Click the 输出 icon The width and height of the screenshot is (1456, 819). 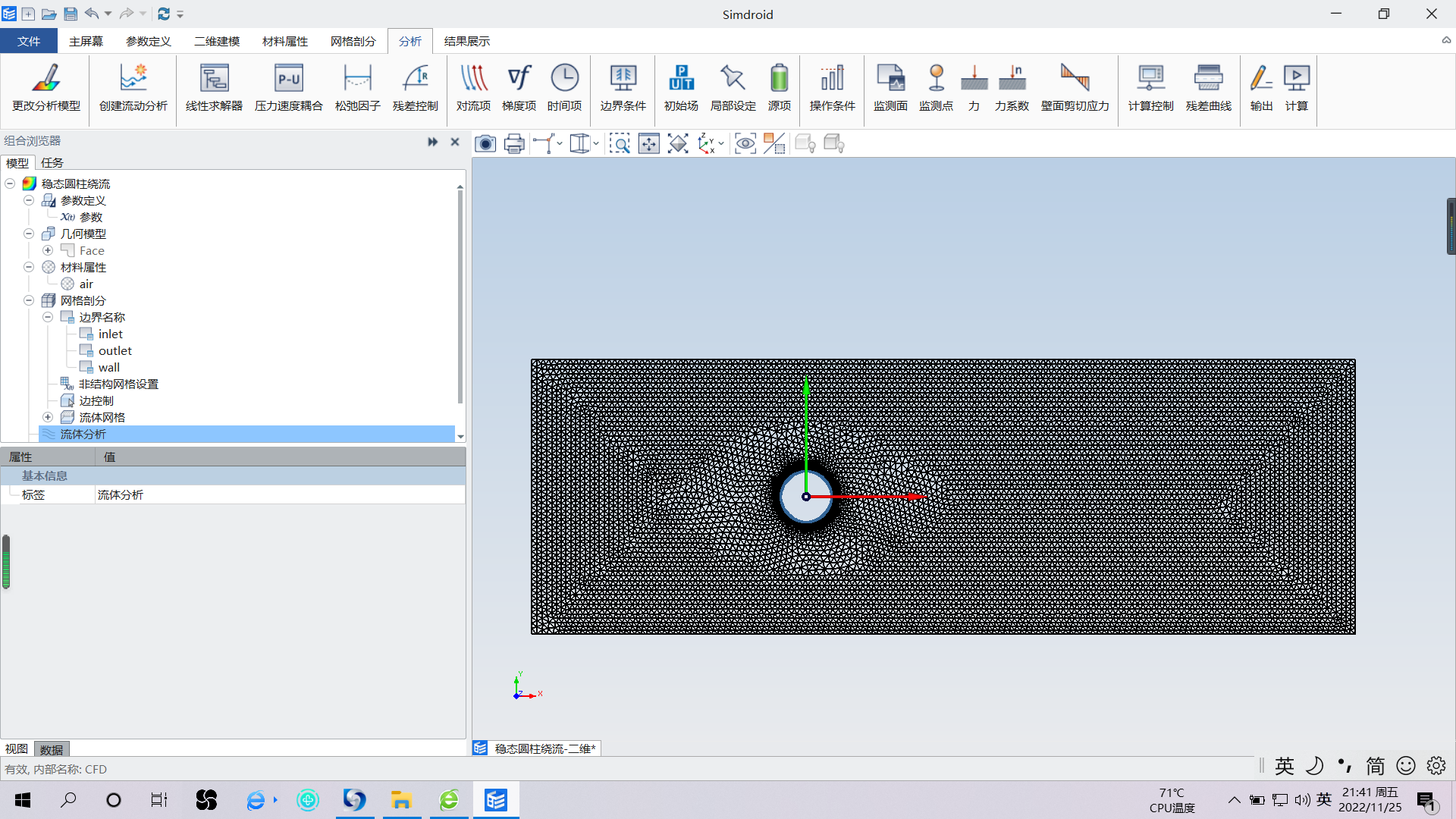[1261, 88]
